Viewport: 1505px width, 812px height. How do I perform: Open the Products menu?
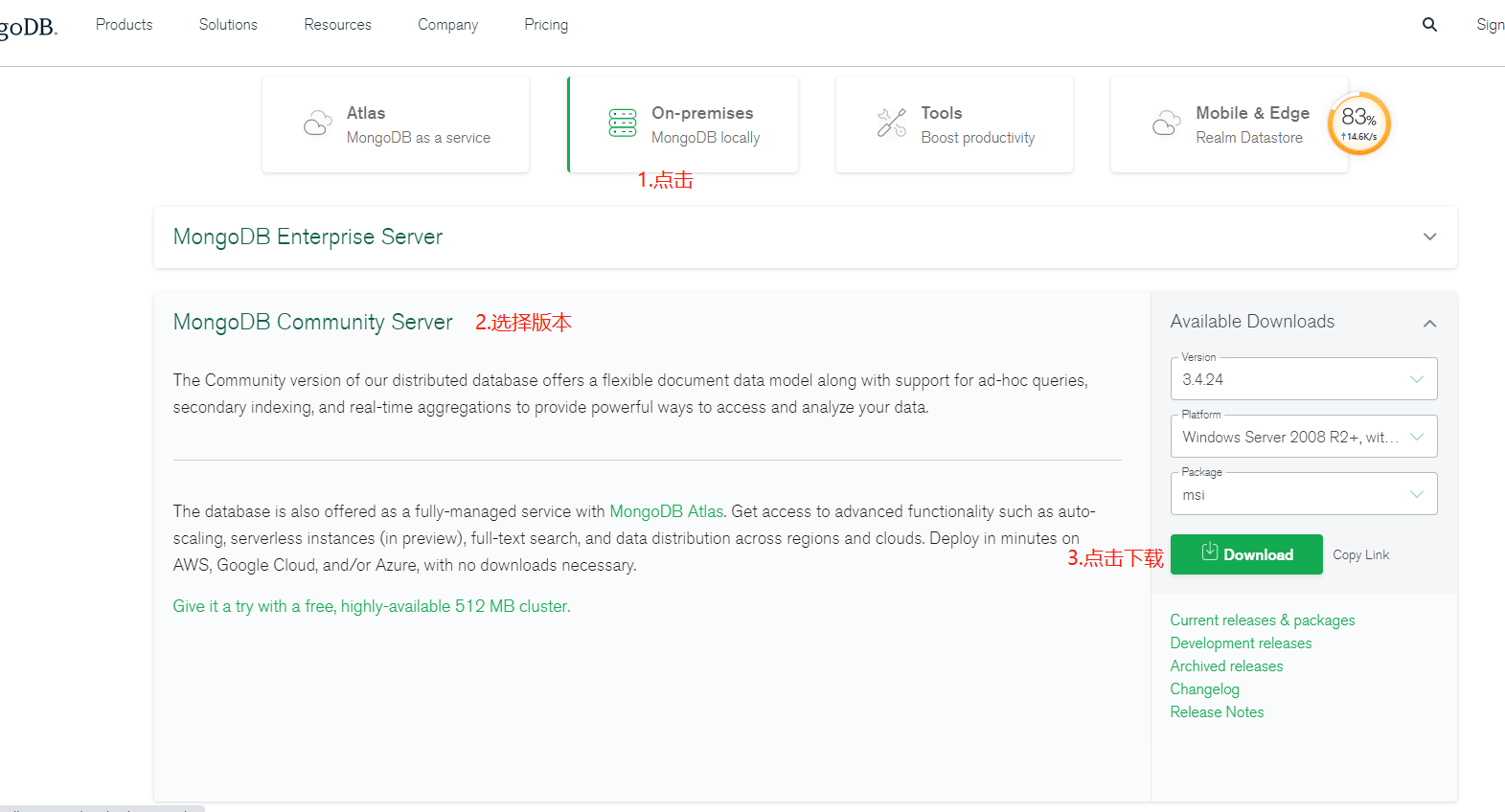(x=124, y=25)
